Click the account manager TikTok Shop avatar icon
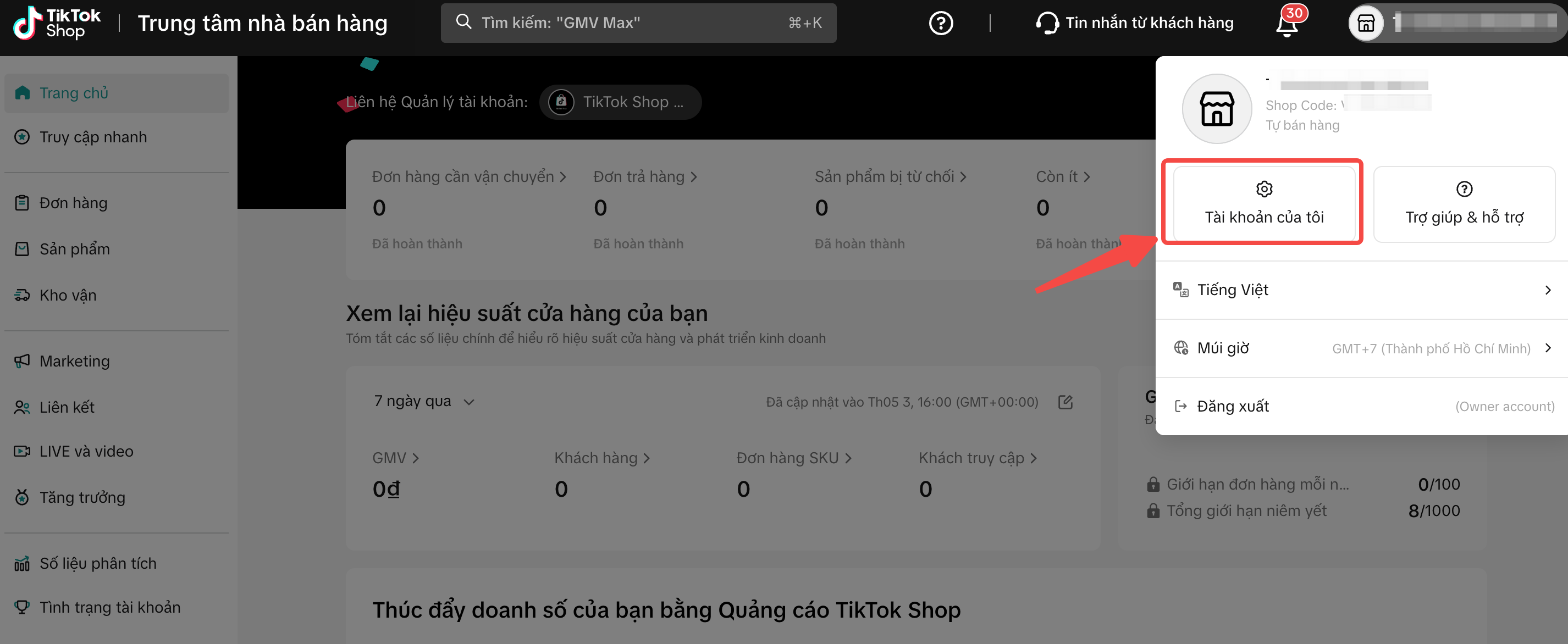This screenshot has width=1568, height=644. point(561,102)
